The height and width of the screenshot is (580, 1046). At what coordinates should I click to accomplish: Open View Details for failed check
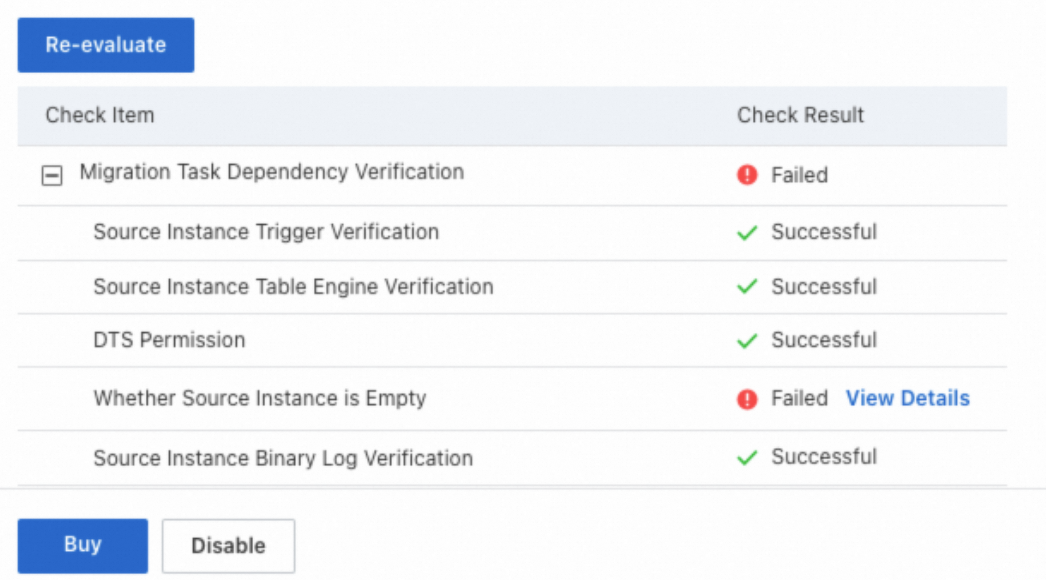point(907,398)
